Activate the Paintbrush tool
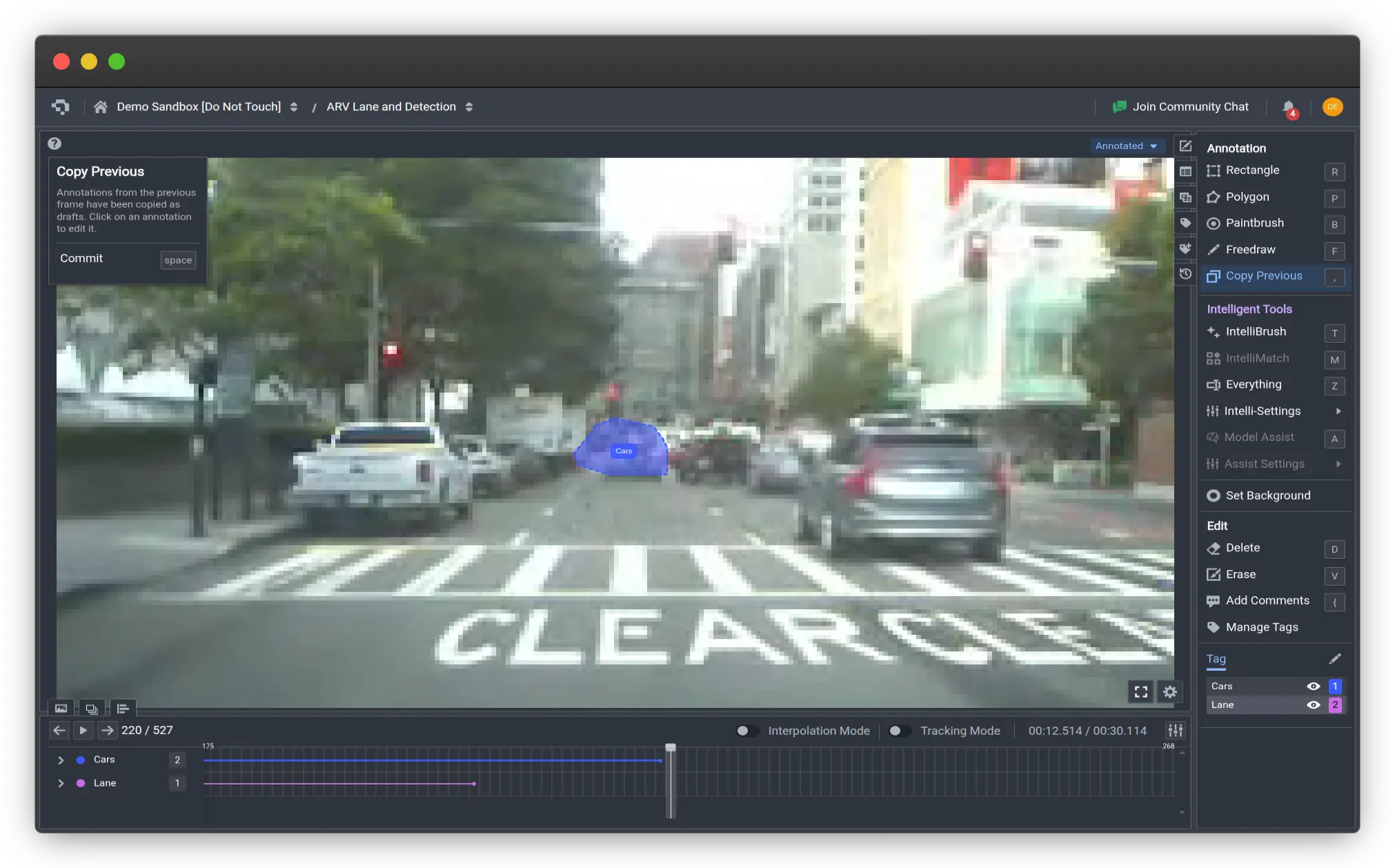This screenshot has width=1395, height=868. pos(1254,224)
